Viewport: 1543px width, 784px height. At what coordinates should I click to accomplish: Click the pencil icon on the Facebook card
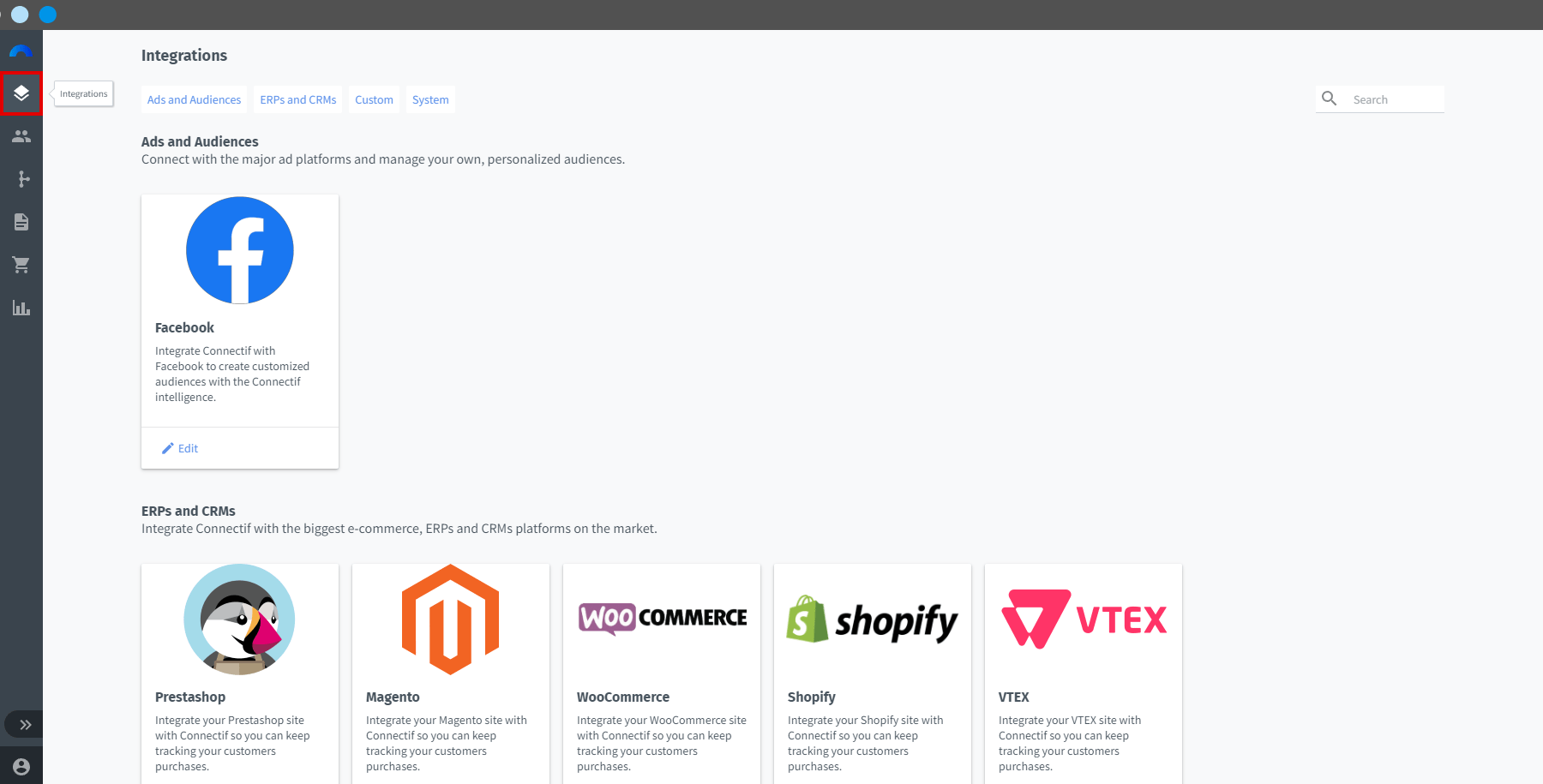click(x=168, y=448)
